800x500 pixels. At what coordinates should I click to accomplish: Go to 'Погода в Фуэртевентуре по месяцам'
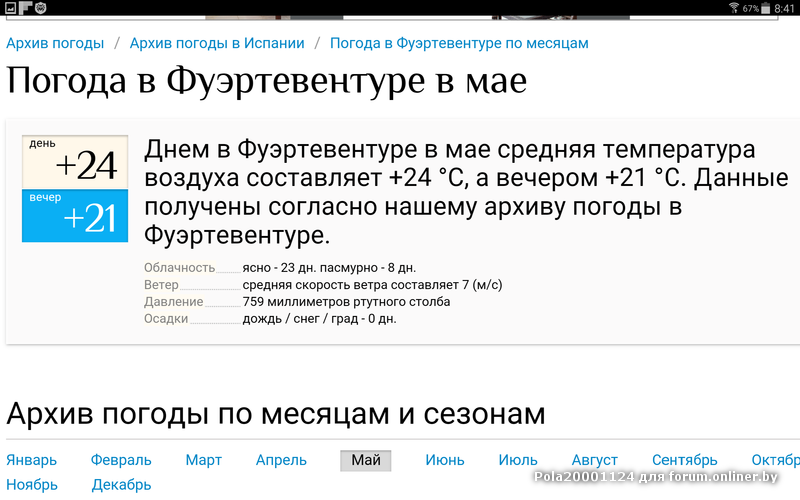tap(459, 44)
